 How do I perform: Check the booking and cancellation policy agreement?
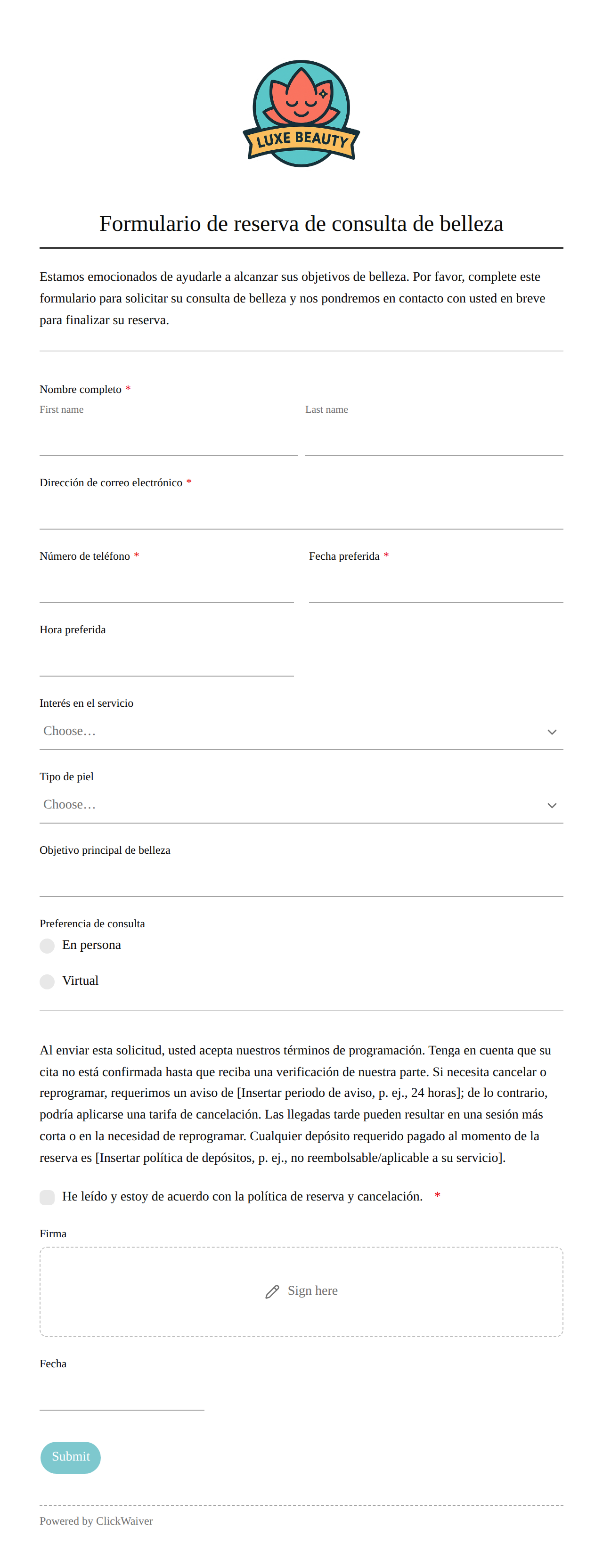(48, 1197)
